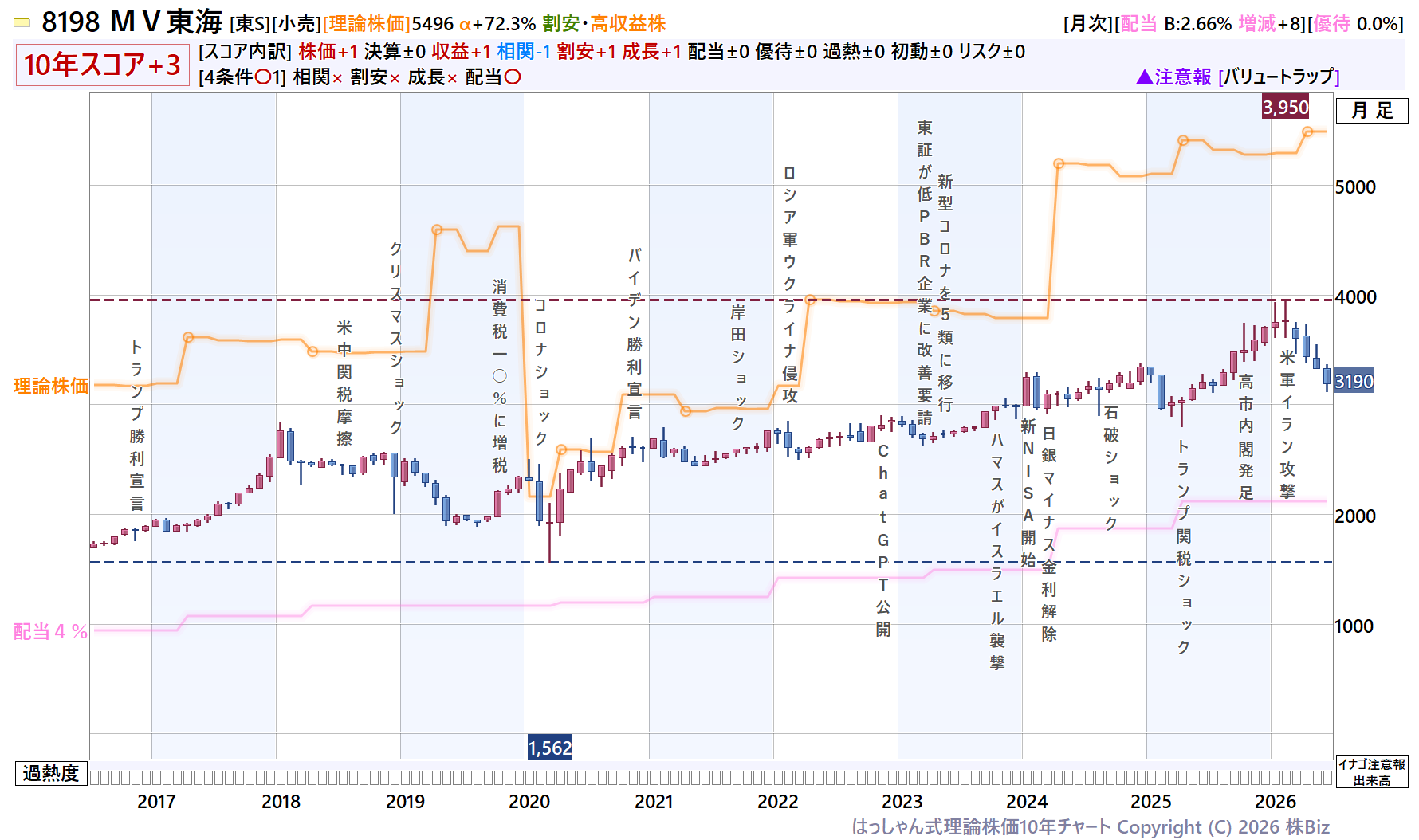The image size is (1419, 840).
Task: Click the 成長+1 score item
Action: (652, 51)
